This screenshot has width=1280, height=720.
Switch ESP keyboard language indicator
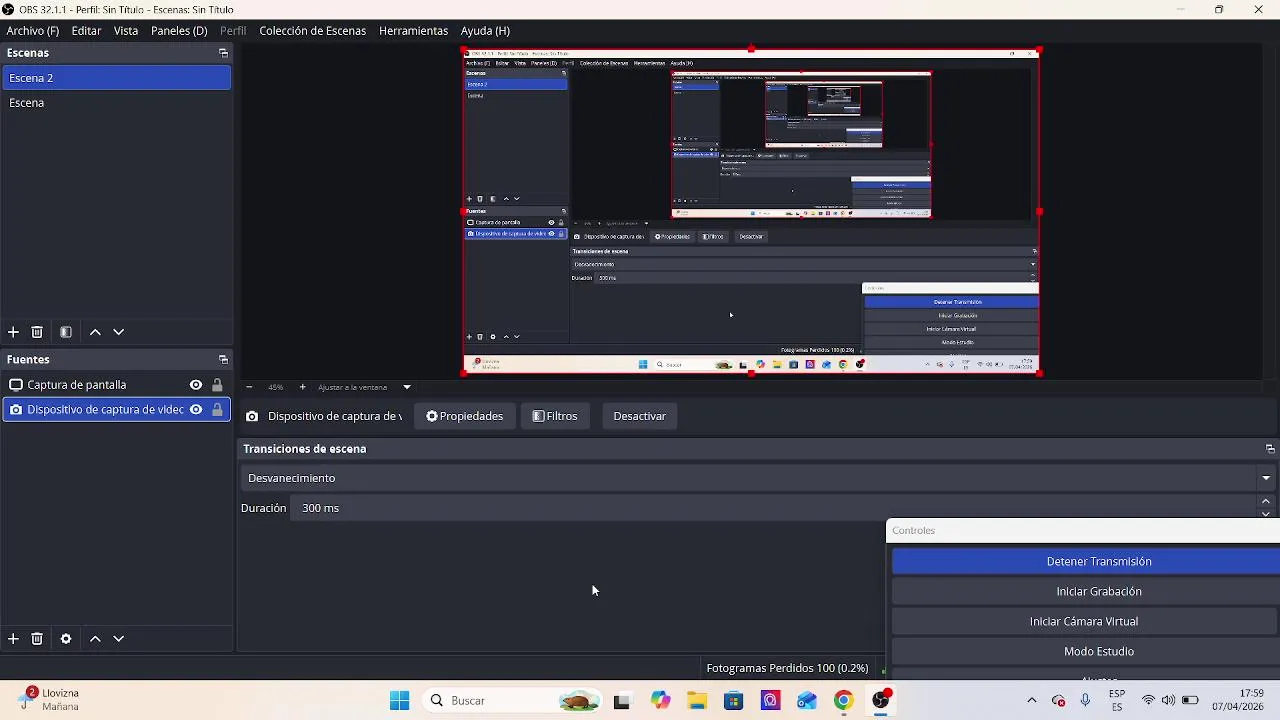click(1117, 700)
